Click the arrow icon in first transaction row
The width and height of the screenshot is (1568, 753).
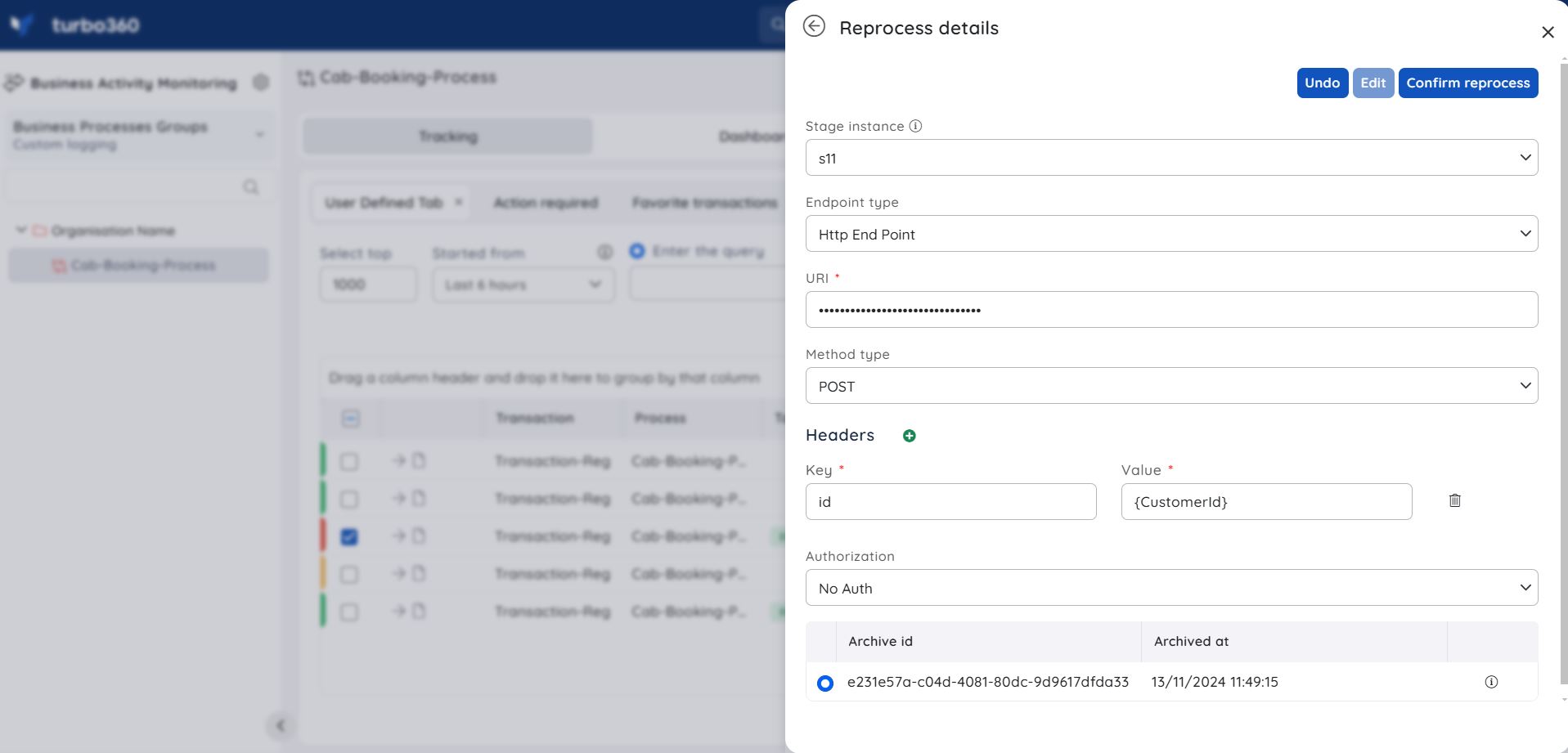[x=398, y=460]
